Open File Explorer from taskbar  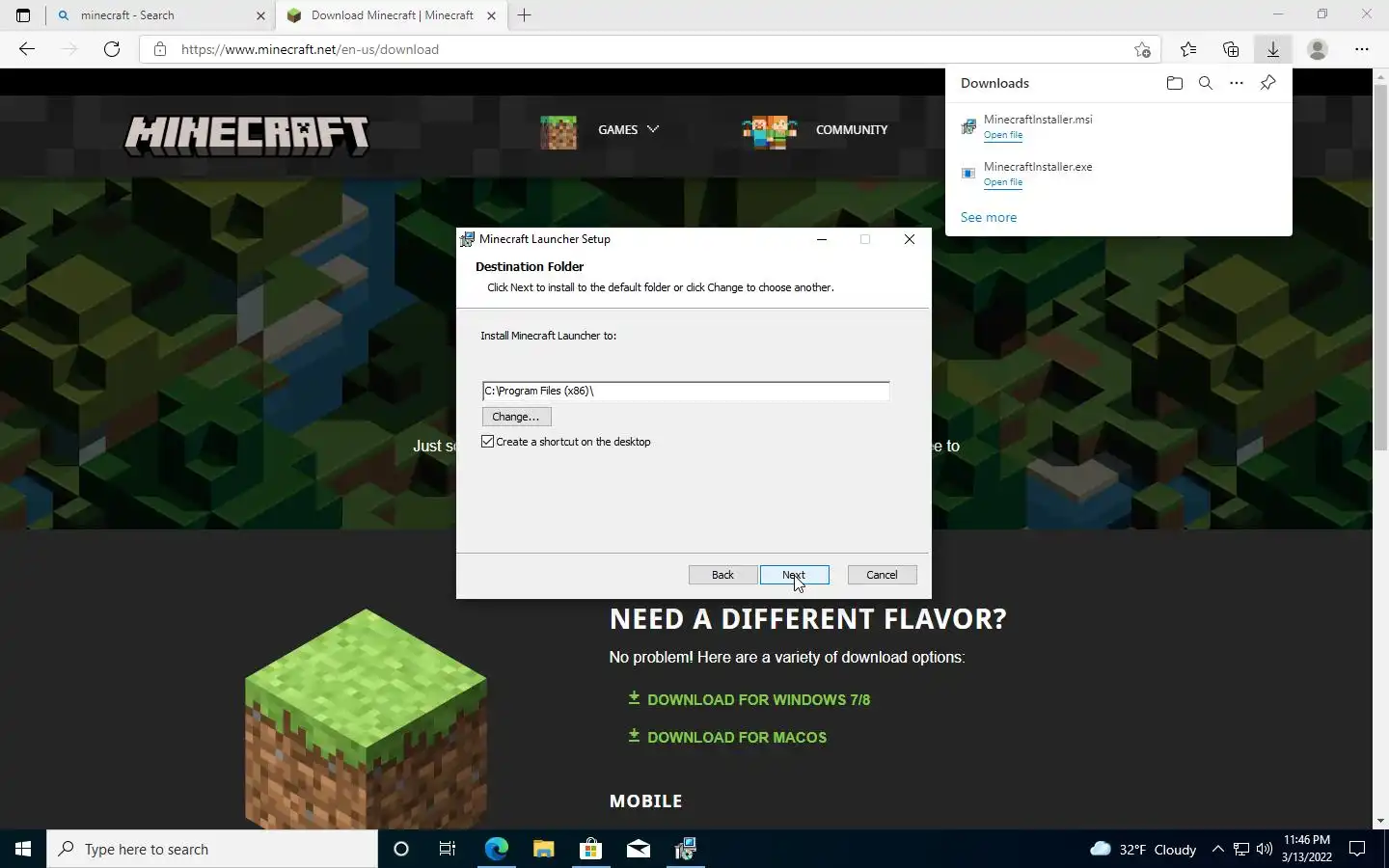[543, 849]
